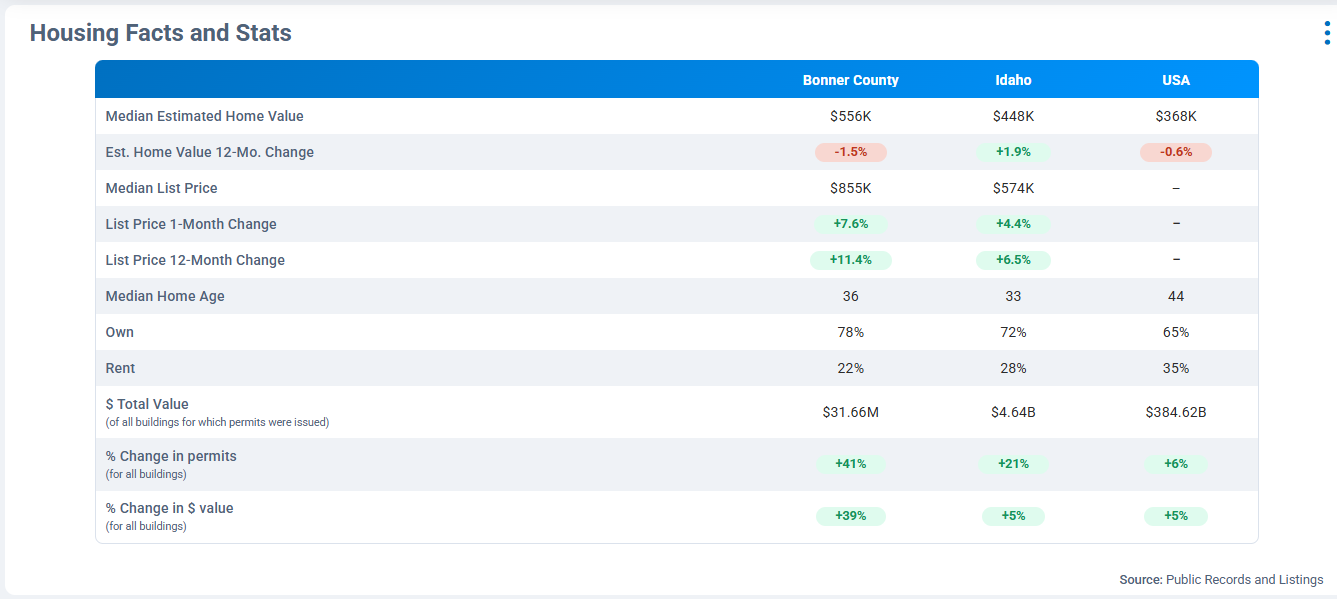Click Bonner County's 78% Own value
The image size is (1337, 599).
pyautogui.click(x=850, y=332)
